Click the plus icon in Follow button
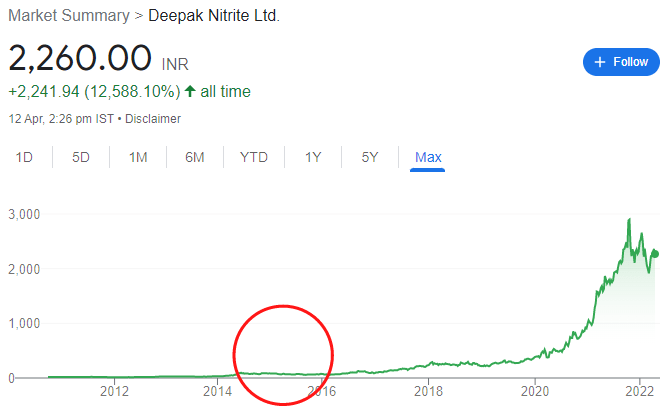This screenshot has width=668, height=412. (600, 62)
